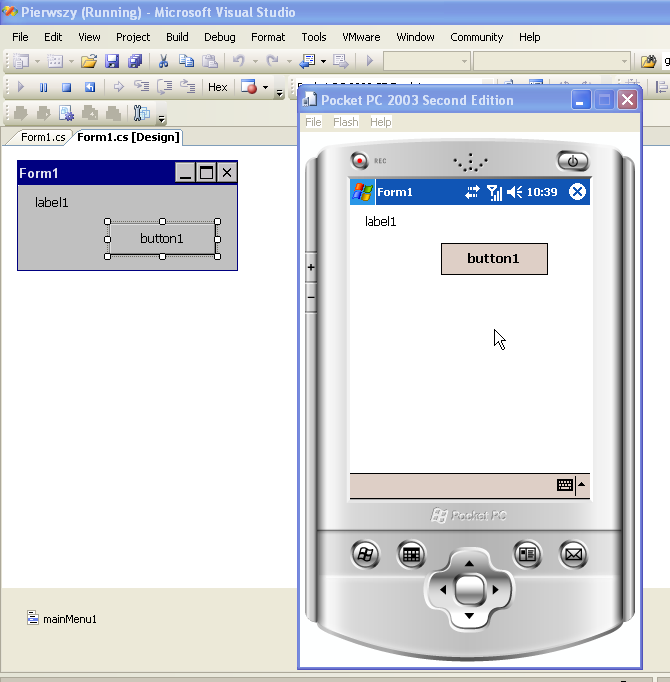Expand the emulator input method arrow
The image size is (670, 682).
(582, 485)
